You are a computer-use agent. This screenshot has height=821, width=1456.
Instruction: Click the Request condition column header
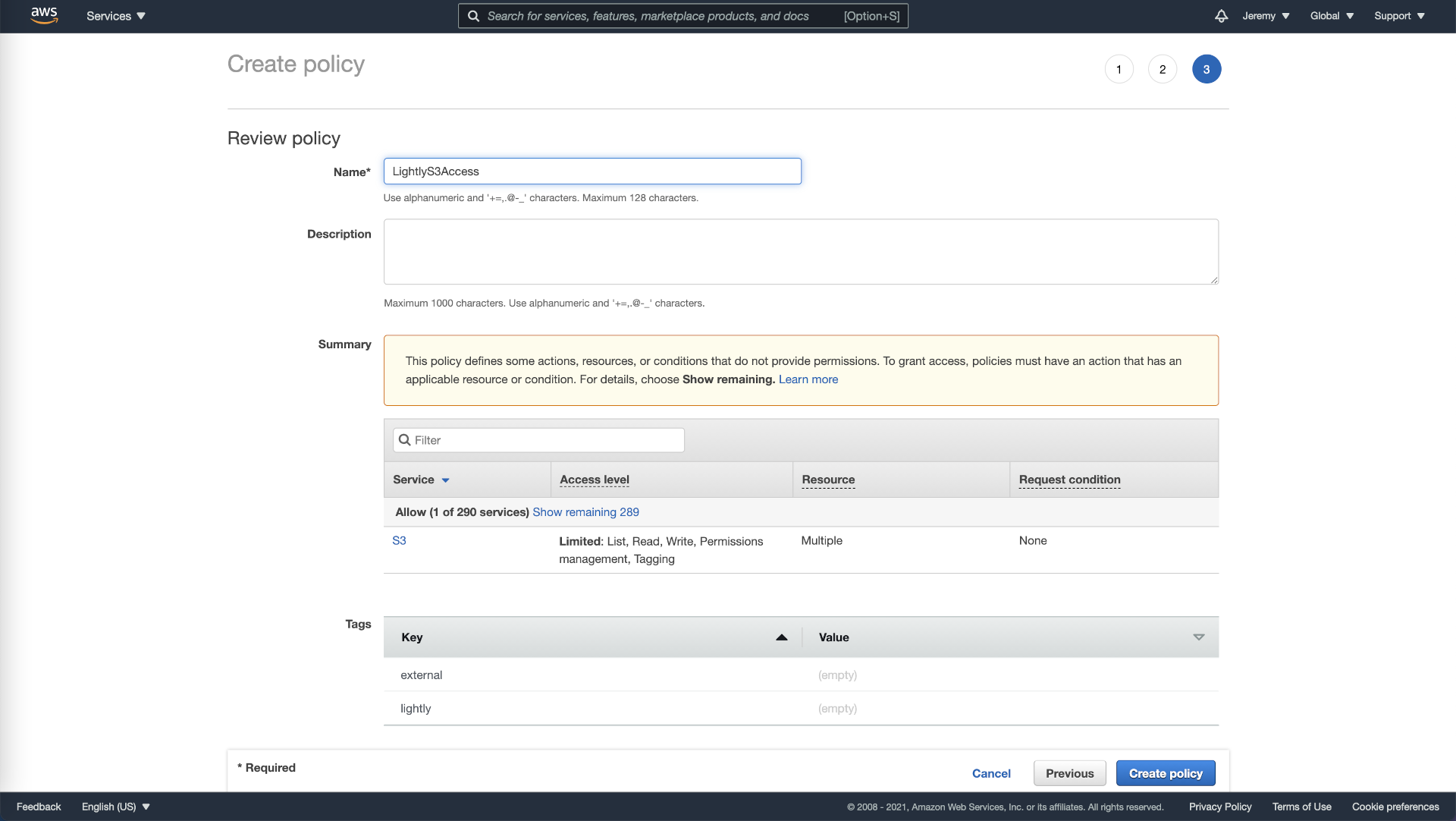click(x=1069, y=480)
